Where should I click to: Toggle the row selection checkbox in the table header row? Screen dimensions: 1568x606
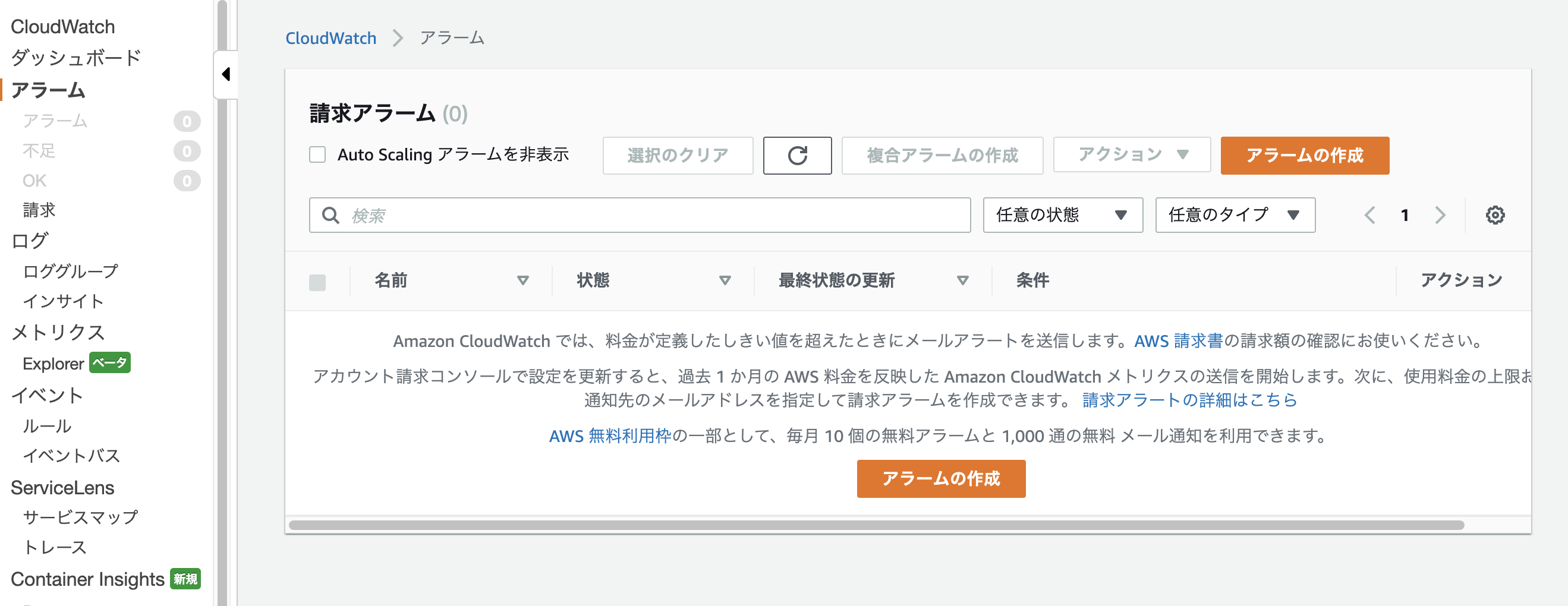click(x=317, y=280)
